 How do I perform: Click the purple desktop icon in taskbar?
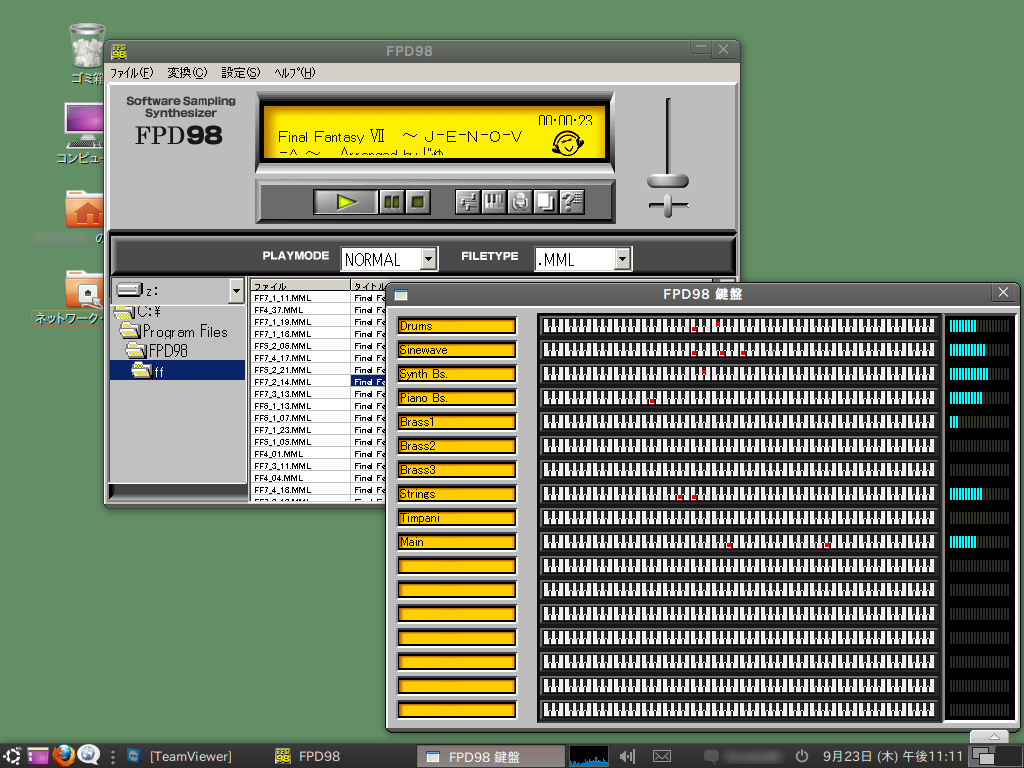point(37,756)
